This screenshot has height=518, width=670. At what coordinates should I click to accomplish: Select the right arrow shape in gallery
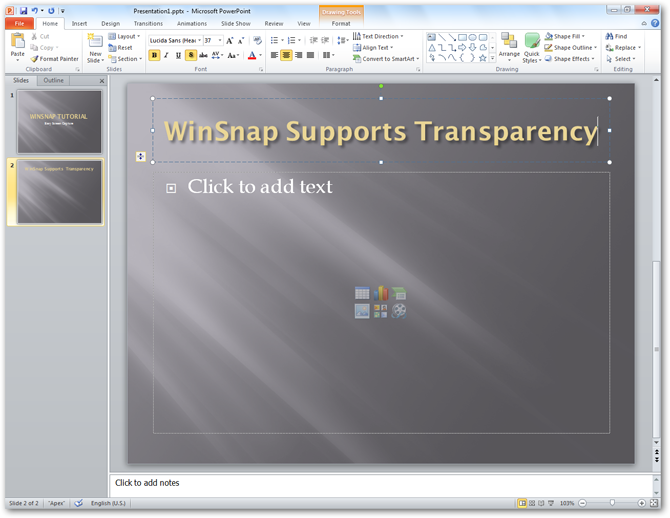point(462,47)
